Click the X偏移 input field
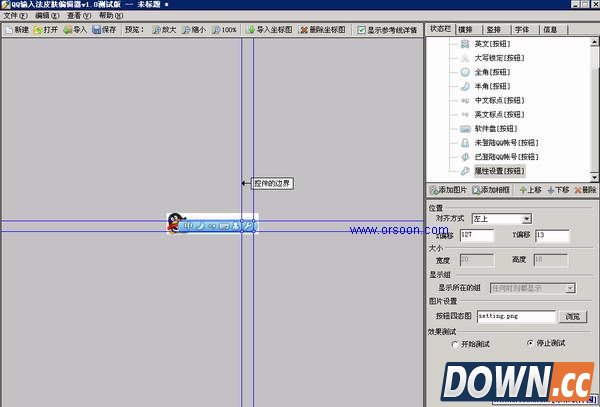The width and height of the screenshot is (600, 407). coord(477,235)
